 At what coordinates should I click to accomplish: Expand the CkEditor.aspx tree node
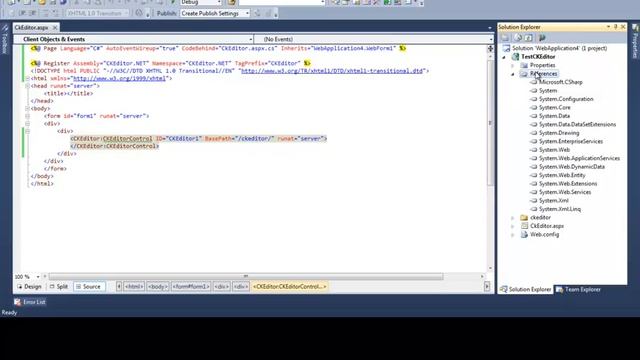(513, 226)
